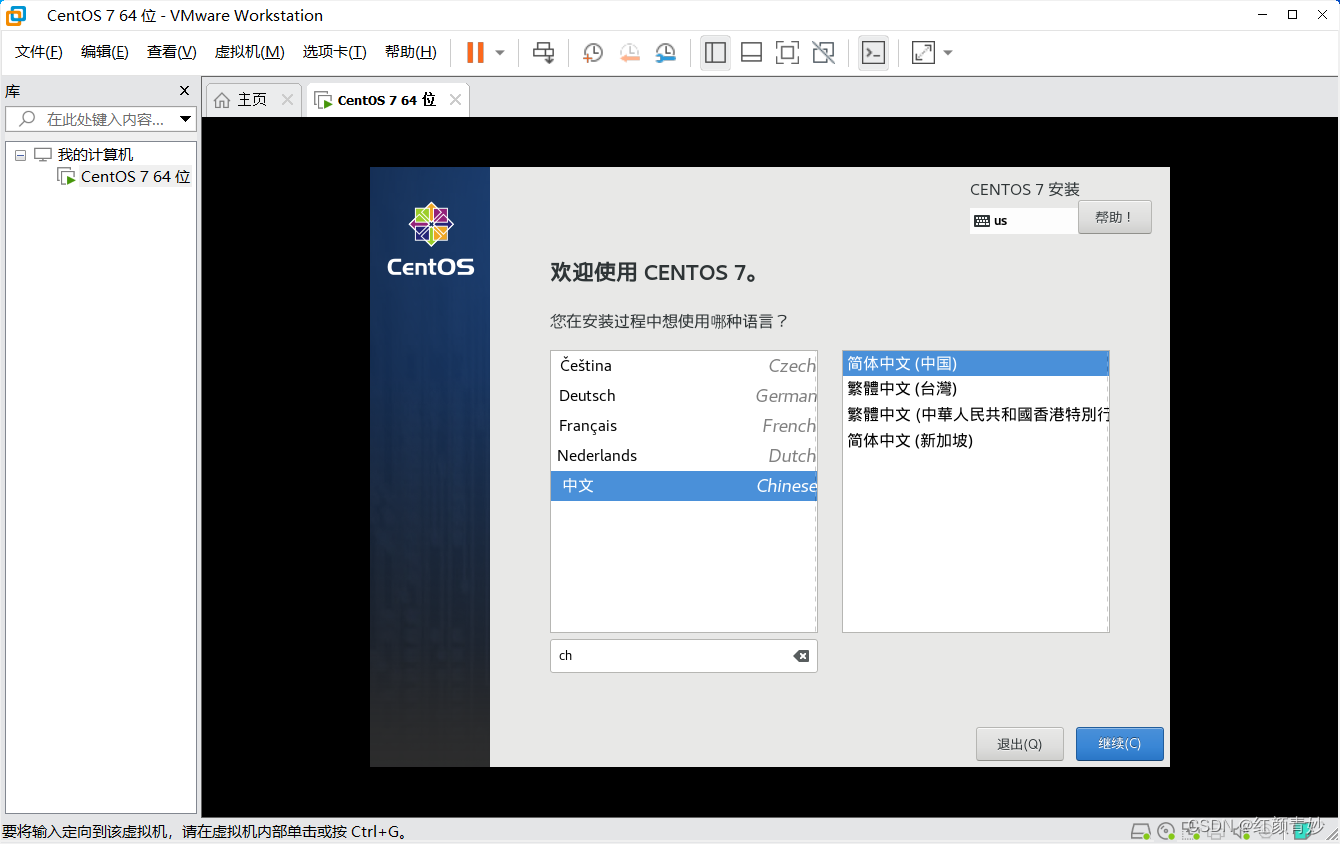Viewport: 1340px width, 844px height.
Task: Open the snapshot manager
Action: click(x=665, y=53)
